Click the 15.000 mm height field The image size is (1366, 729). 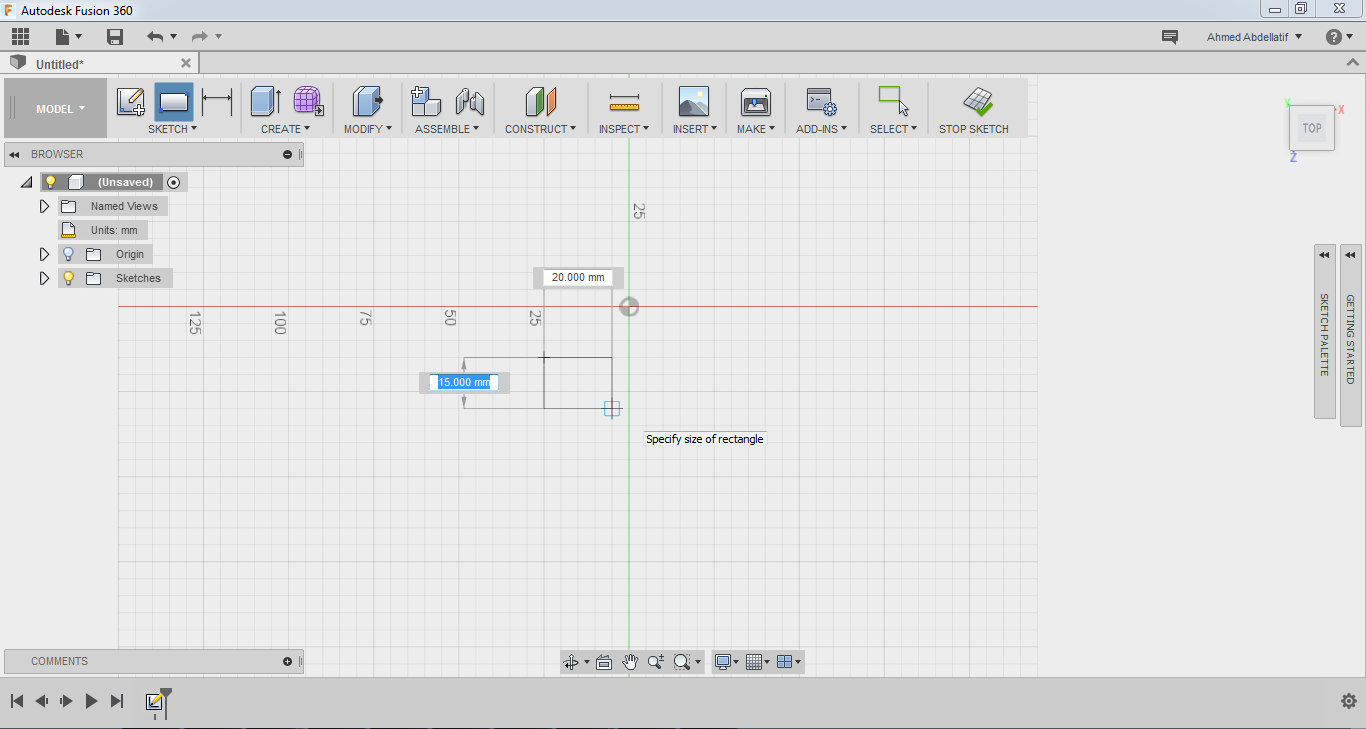[x=464, y=382]
